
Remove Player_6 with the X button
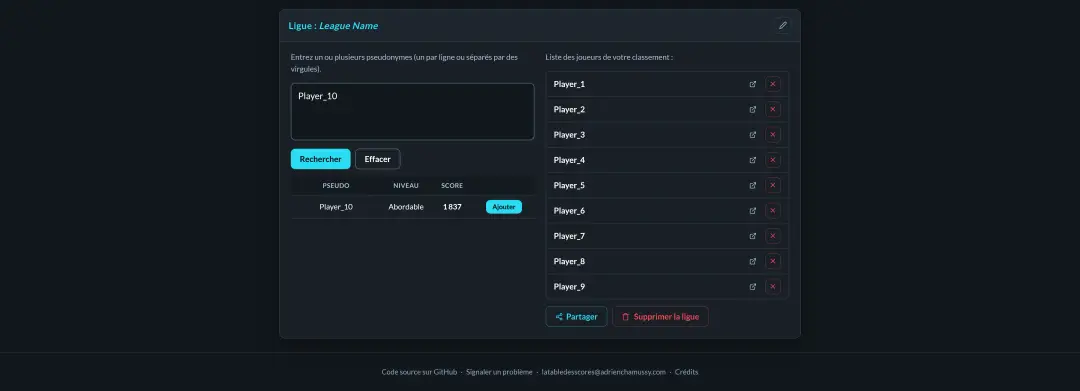(x=773, y=211)
